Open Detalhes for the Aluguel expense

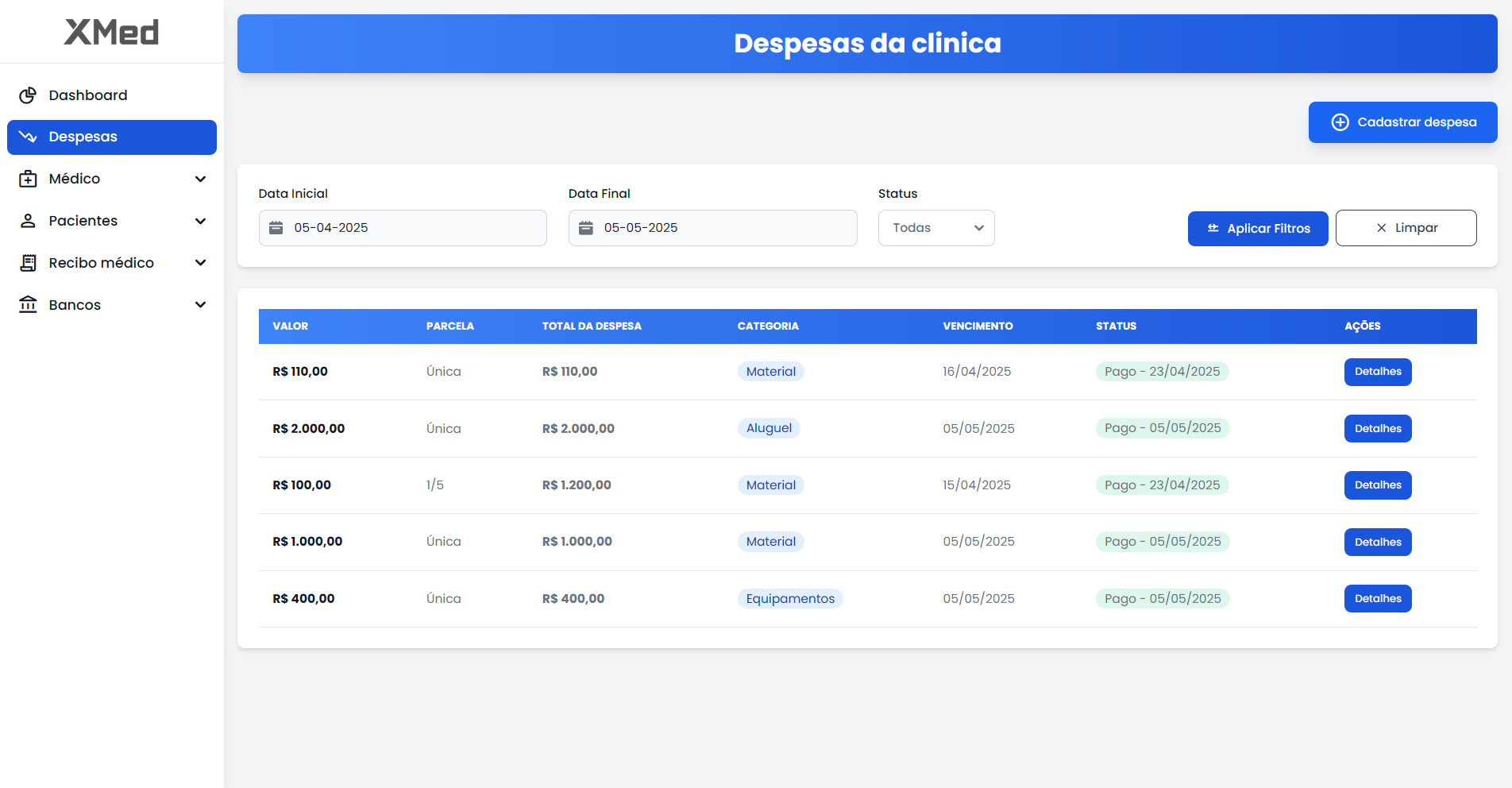(x=1377, y=428)
